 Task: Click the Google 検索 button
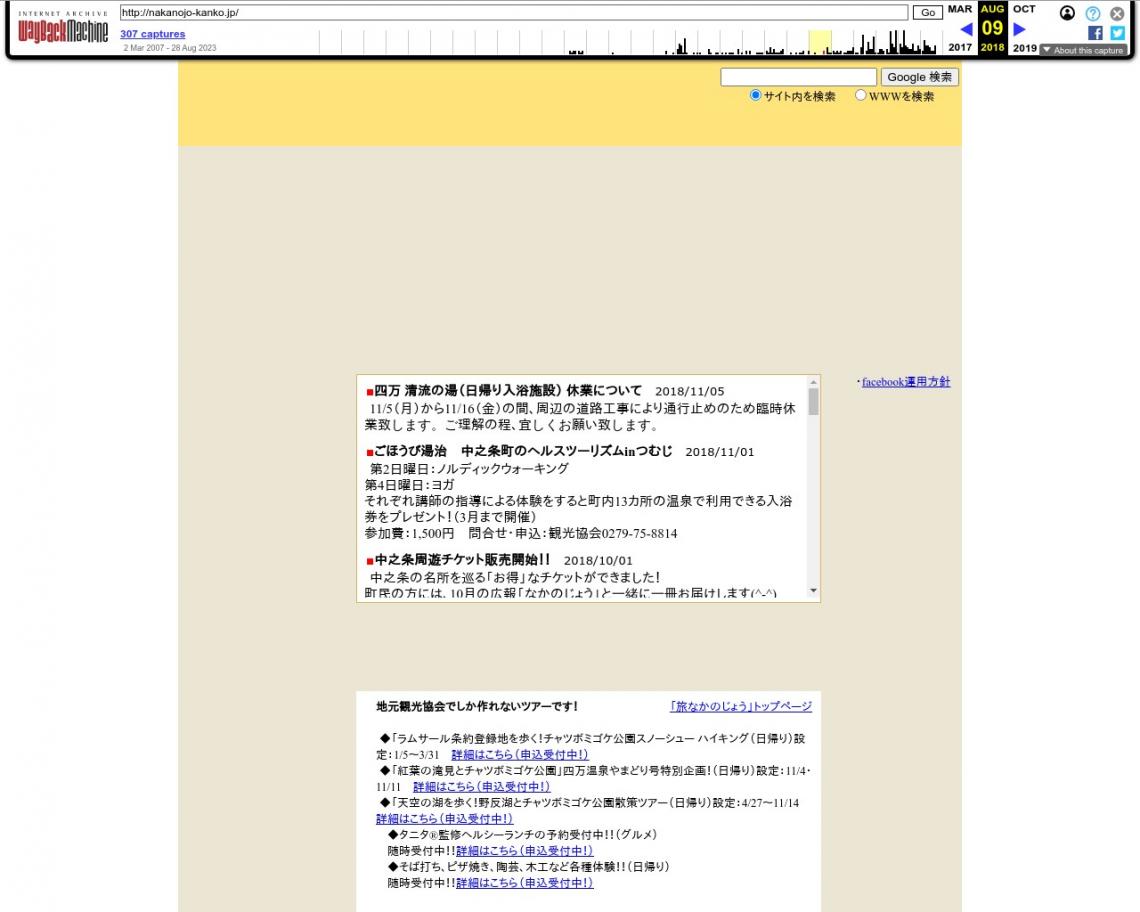(x=919, y=77)
